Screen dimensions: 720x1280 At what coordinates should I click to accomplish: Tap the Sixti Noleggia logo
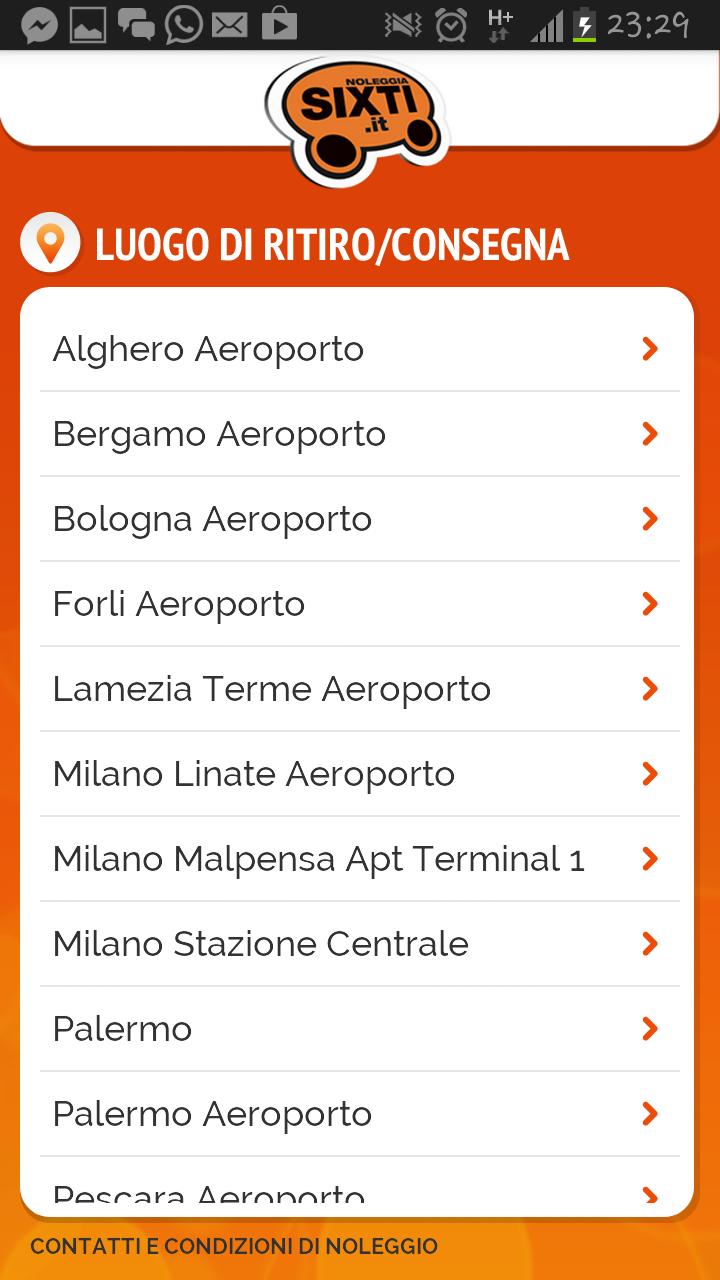tap(357, 120)
